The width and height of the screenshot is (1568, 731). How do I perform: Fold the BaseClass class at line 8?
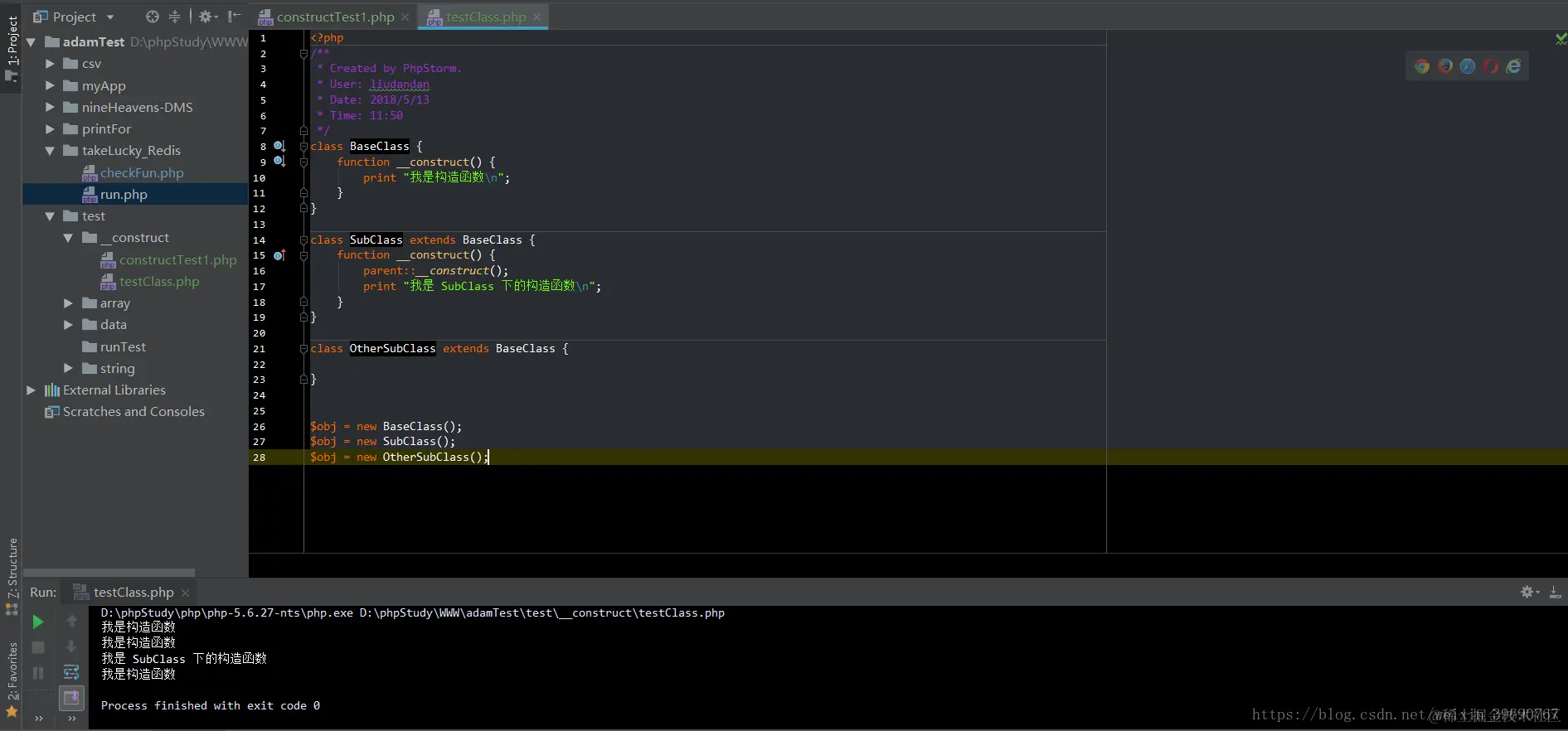point(303,147)
